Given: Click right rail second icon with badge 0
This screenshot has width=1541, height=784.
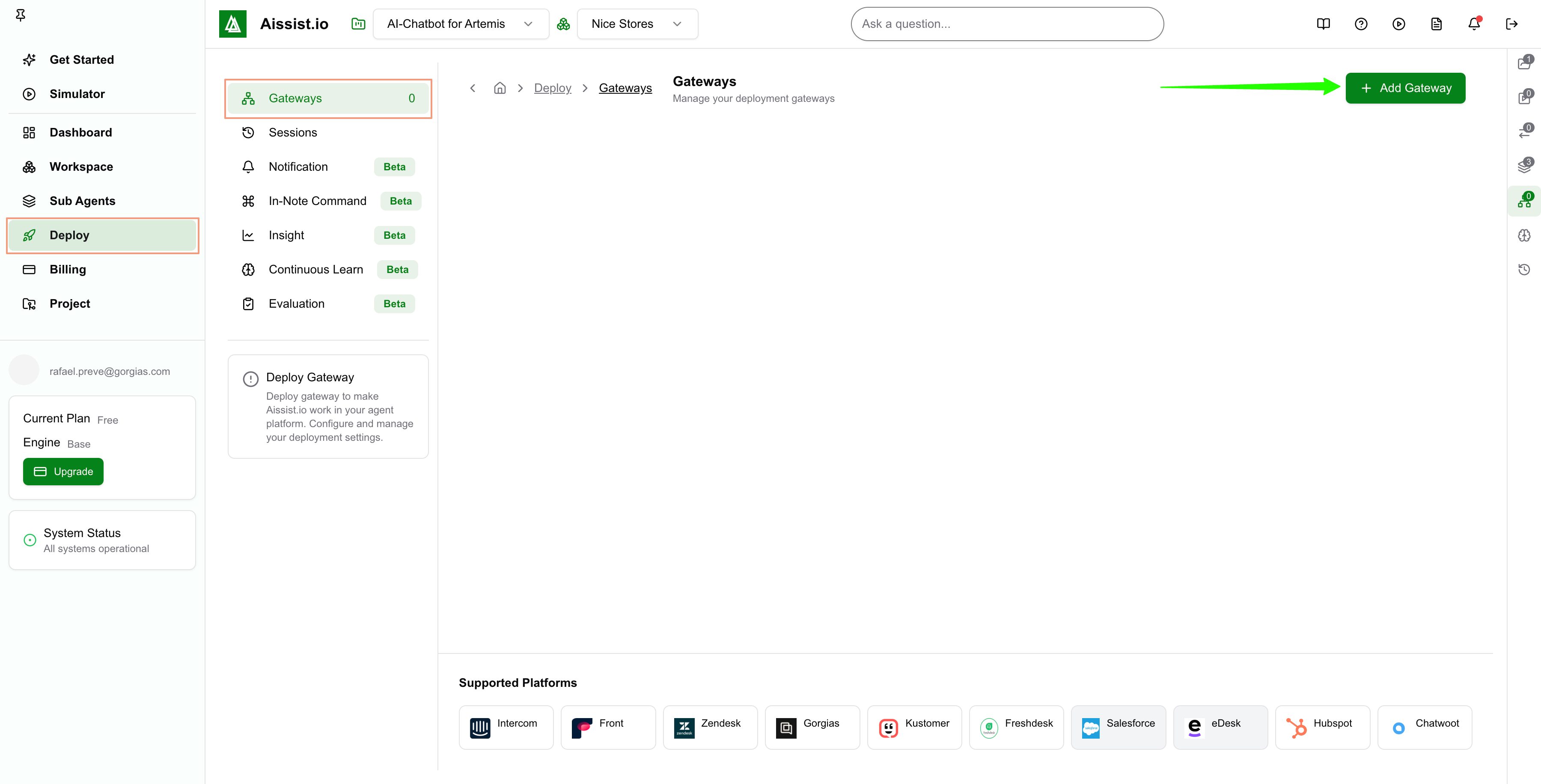Looking at the screenshot, I should 1524,97.
